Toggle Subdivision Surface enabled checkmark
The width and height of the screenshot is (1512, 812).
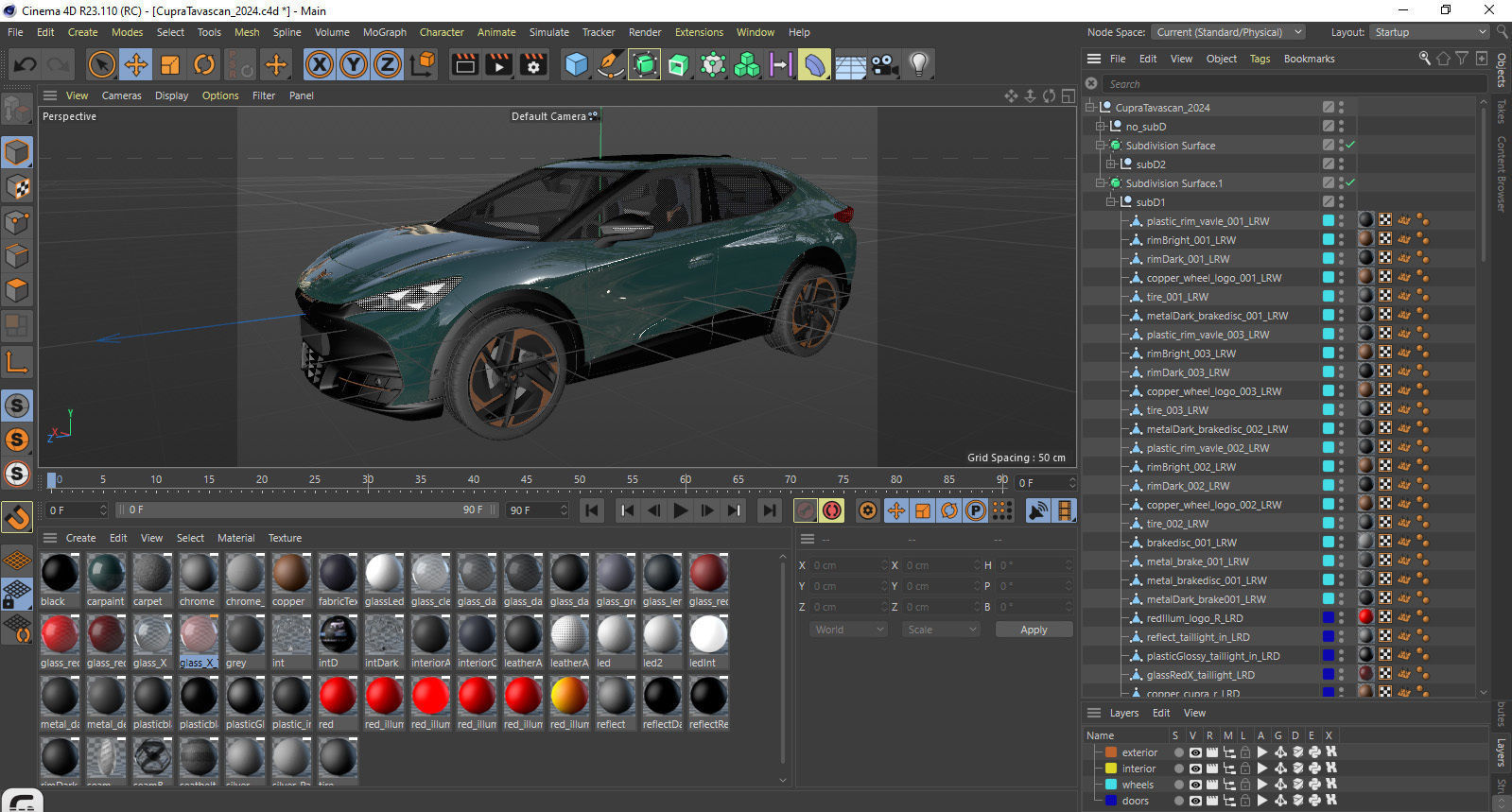point(1350,145)
